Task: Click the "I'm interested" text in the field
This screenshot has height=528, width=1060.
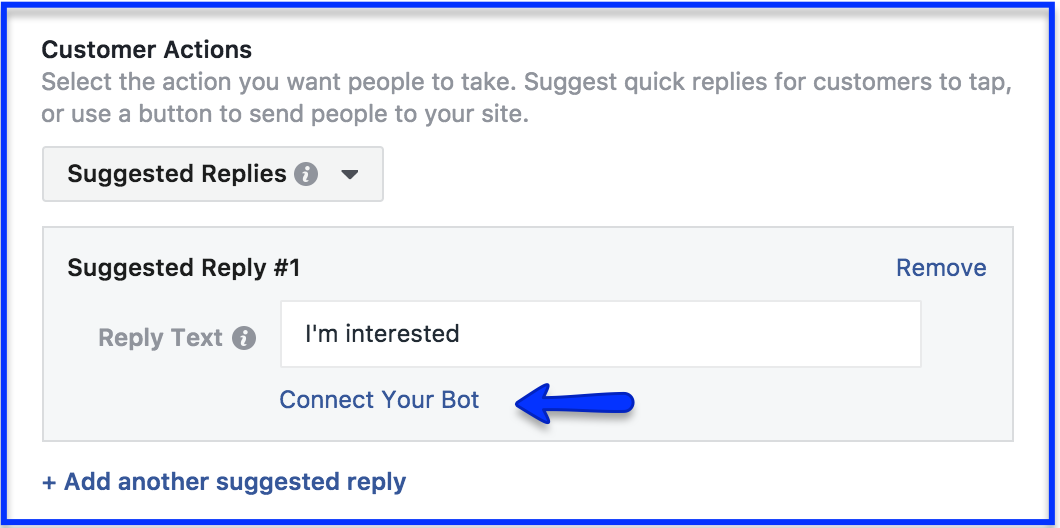Action: click(x=383, y=333)
